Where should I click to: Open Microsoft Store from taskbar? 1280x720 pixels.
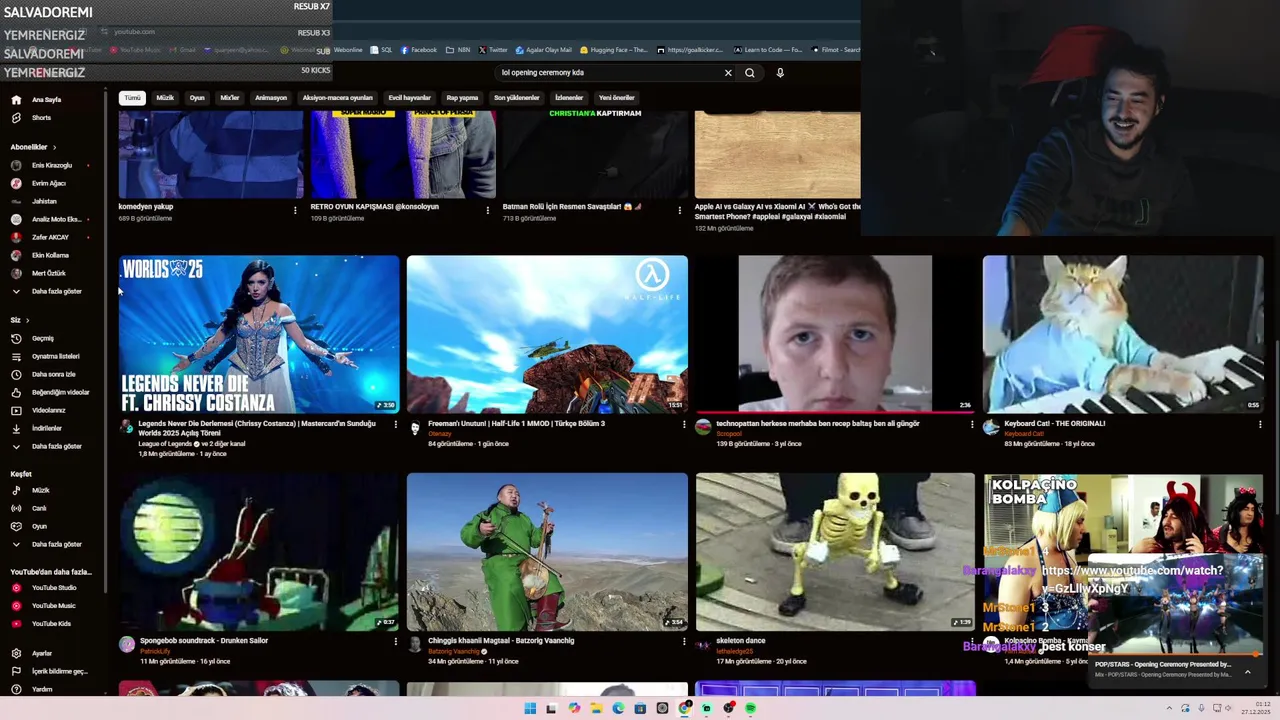click(x=640, y=709)
